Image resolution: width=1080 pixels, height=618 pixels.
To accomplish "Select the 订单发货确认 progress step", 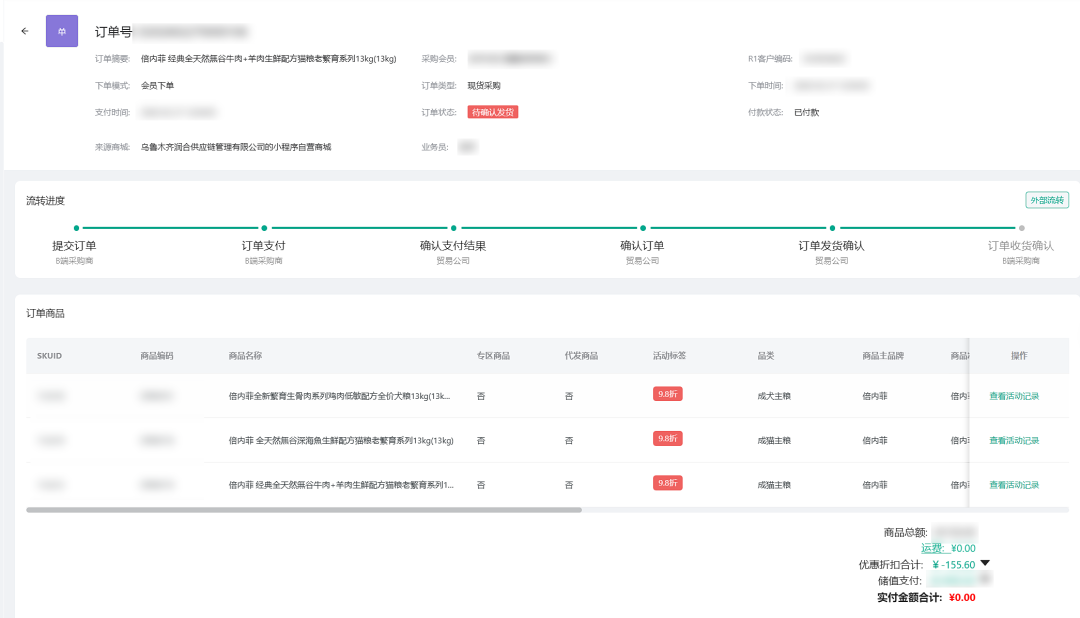I will (831, 245).
